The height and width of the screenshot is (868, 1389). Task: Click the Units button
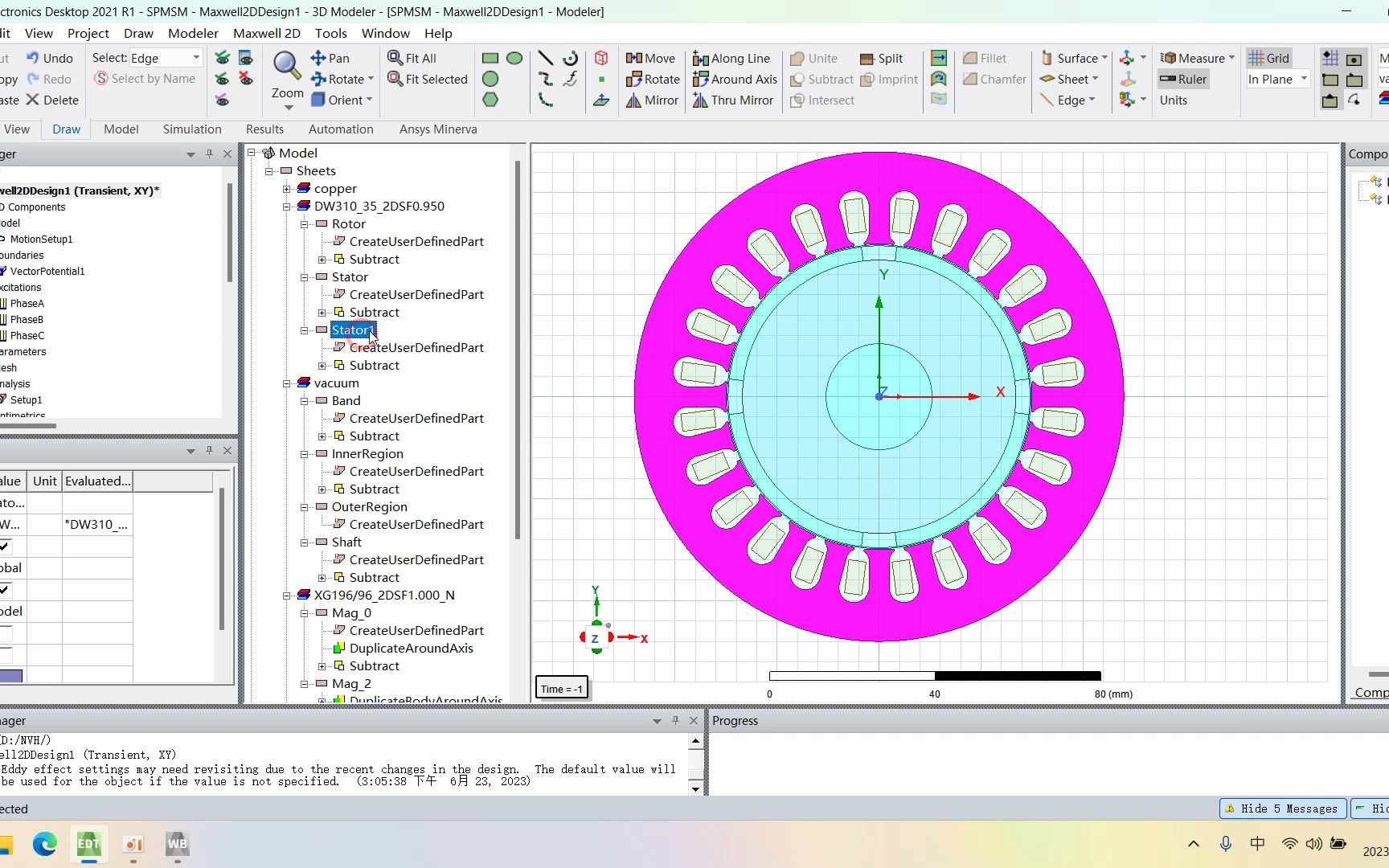tap(1173, 100)
